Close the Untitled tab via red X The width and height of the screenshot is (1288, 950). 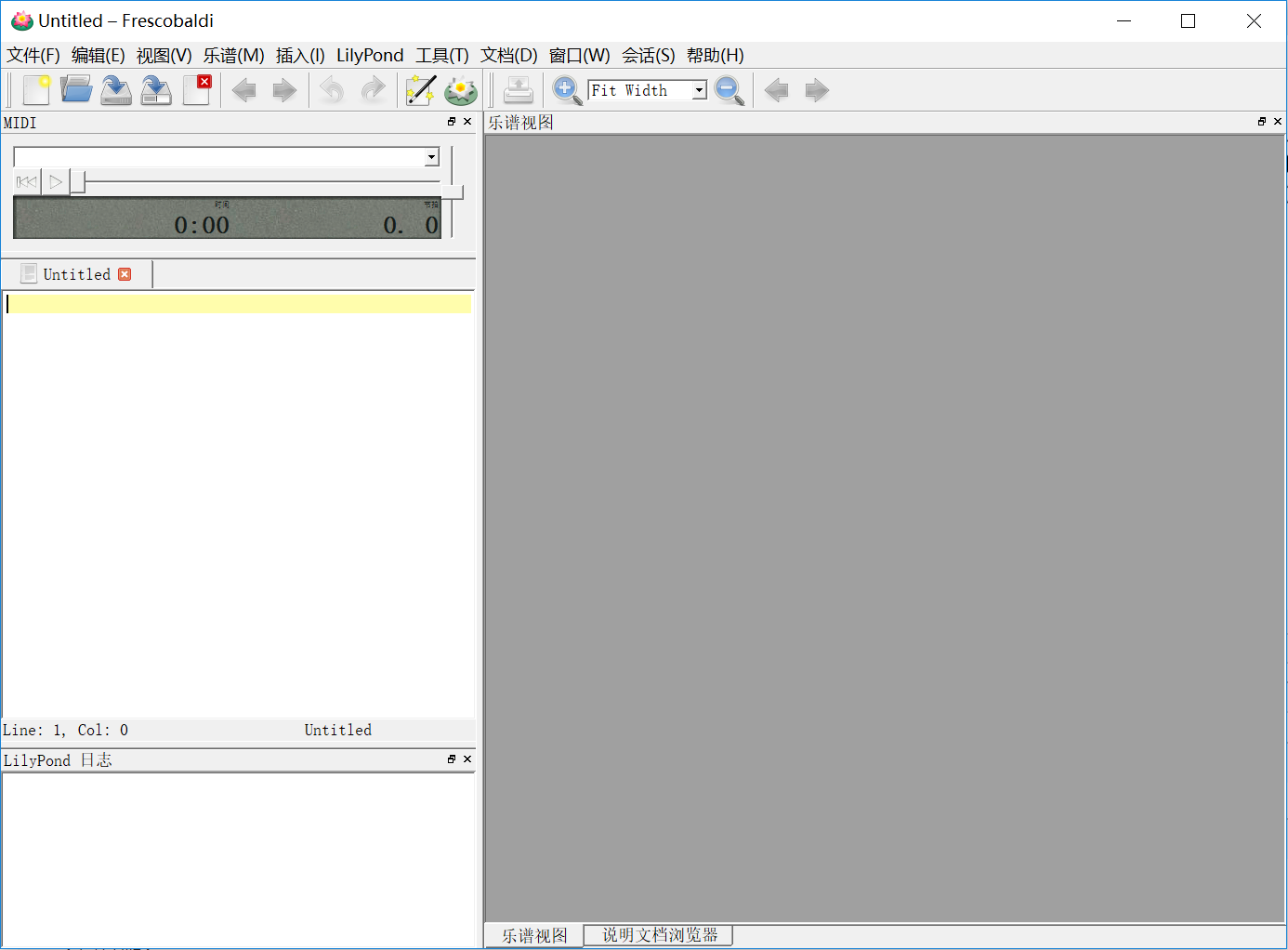(125, 274)
